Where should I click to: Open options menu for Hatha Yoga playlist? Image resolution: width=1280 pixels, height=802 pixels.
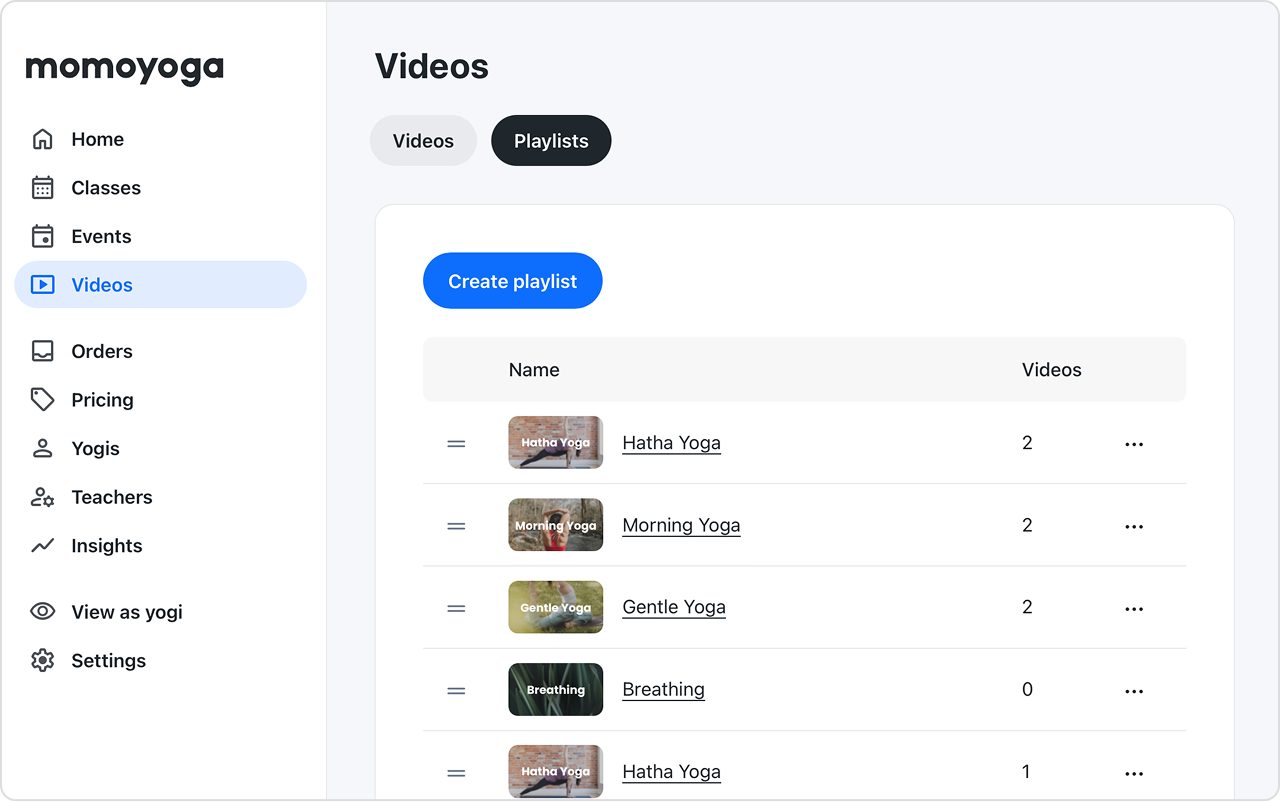pyautogui.click(x=1134, y=442)
